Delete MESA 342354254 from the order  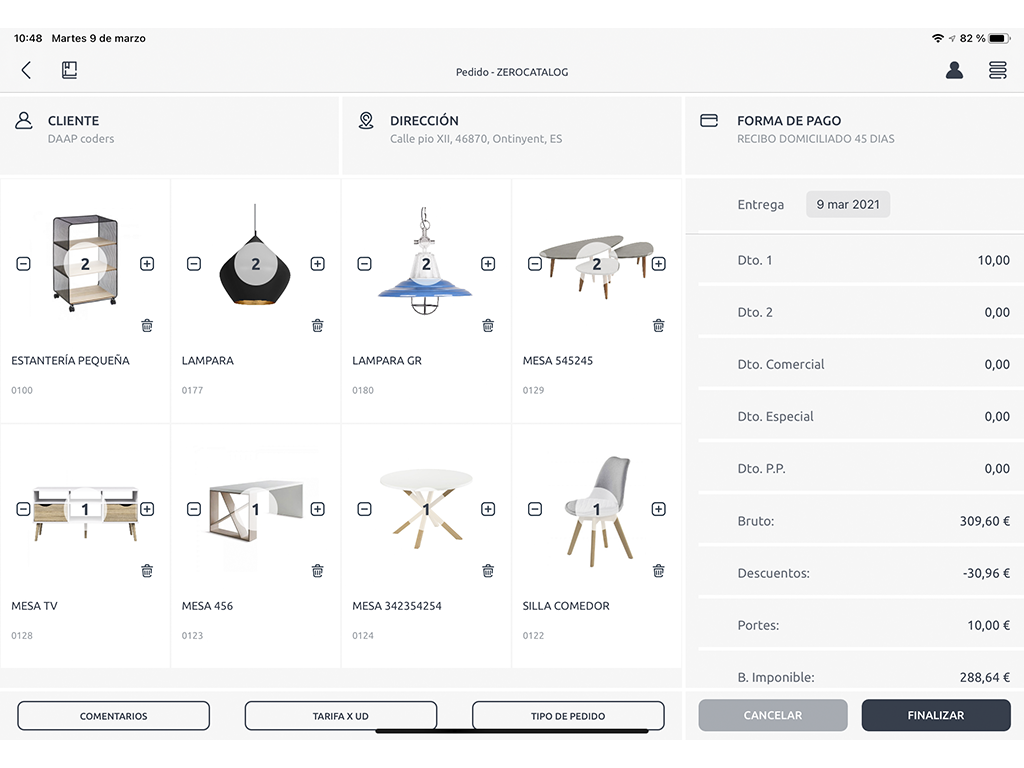488,571
